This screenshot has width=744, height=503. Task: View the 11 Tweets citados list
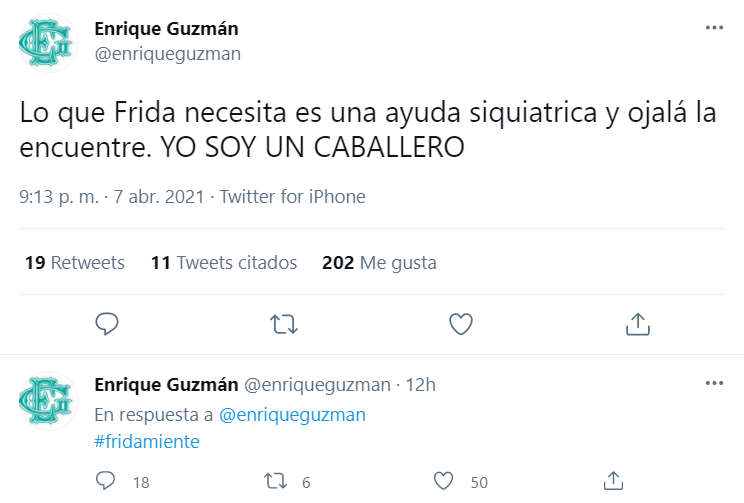point(224,263)
